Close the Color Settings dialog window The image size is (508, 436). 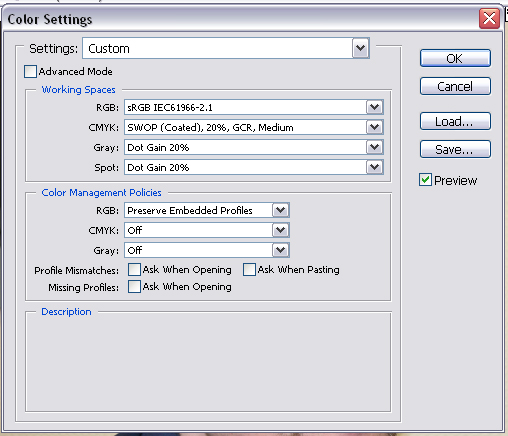click(x=489, y=18)
